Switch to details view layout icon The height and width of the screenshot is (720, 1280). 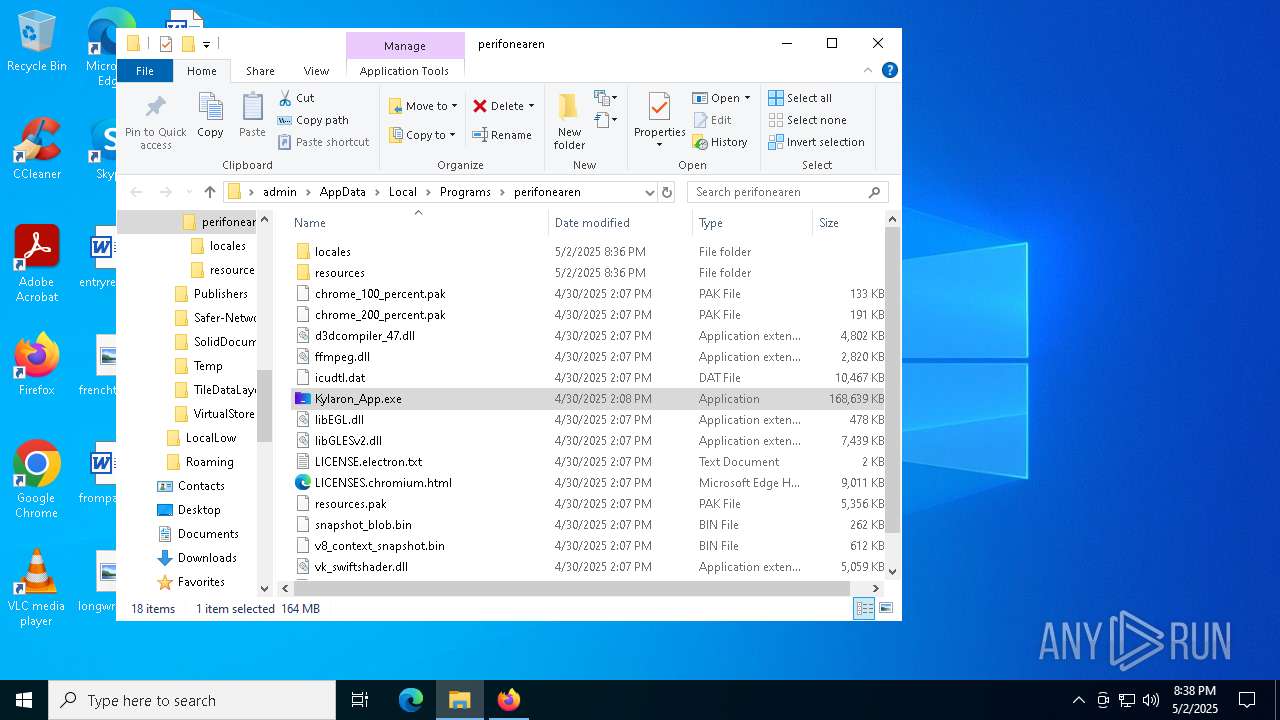coord(864,608)
